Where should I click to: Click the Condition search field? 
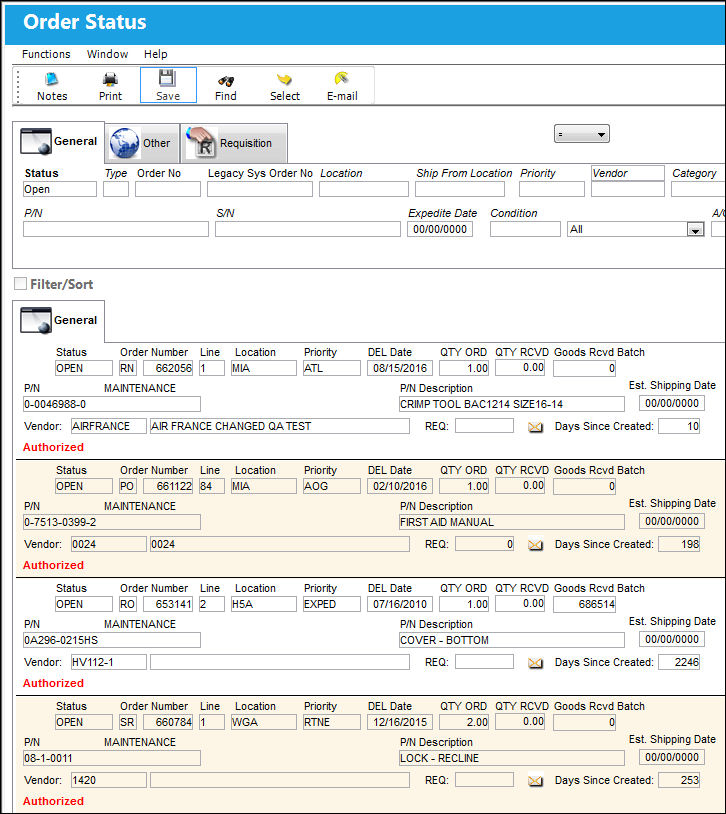pos(525,229)
